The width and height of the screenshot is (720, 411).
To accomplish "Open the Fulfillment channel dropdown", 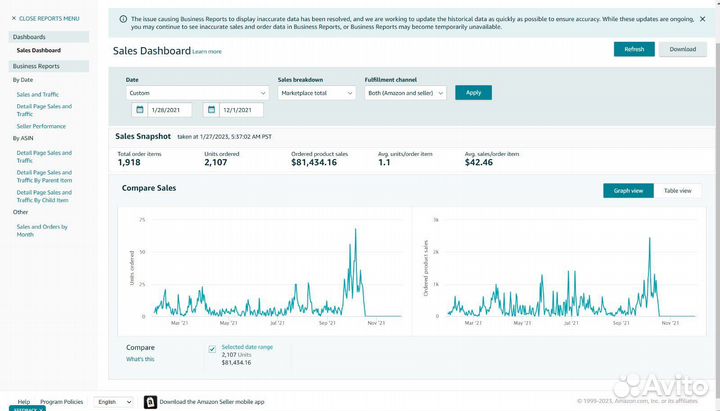I will coord(406,92).
